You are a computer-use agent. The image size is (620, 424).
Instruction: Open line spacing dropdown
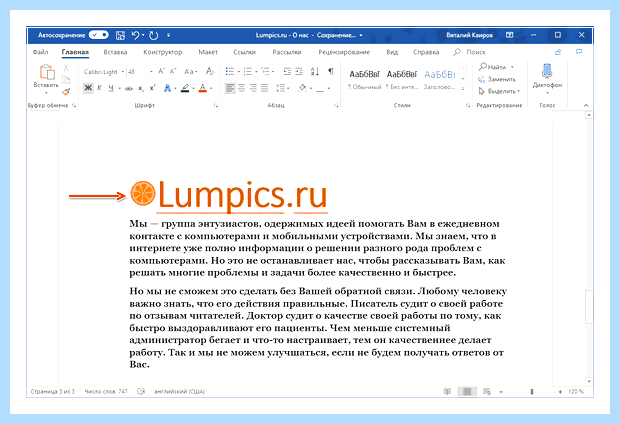point(282,88)
